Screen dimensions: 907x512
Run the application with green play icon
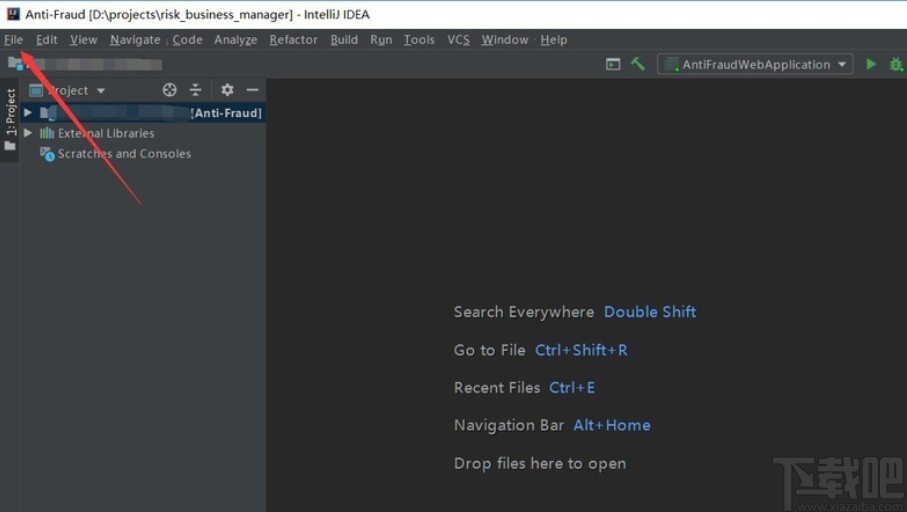pos(871,64)
